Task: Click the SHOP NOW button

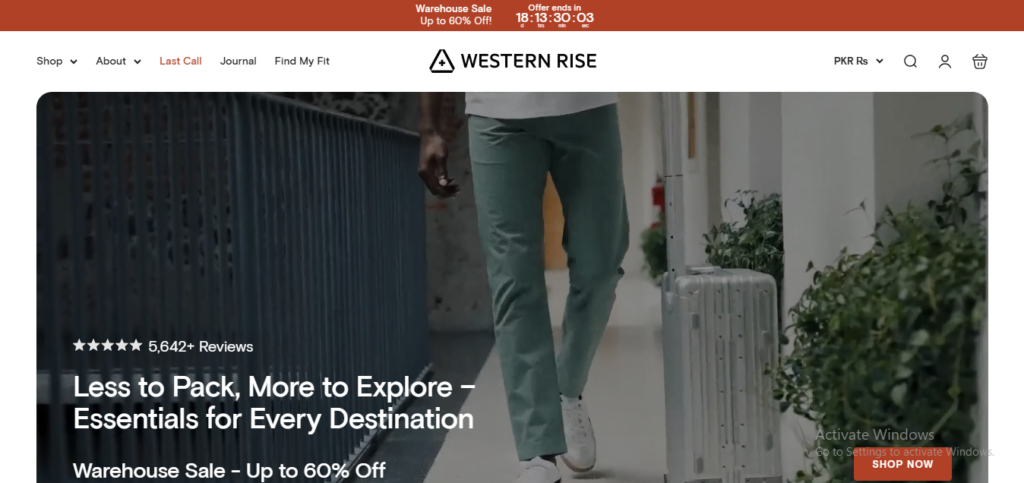Action: 903,464
